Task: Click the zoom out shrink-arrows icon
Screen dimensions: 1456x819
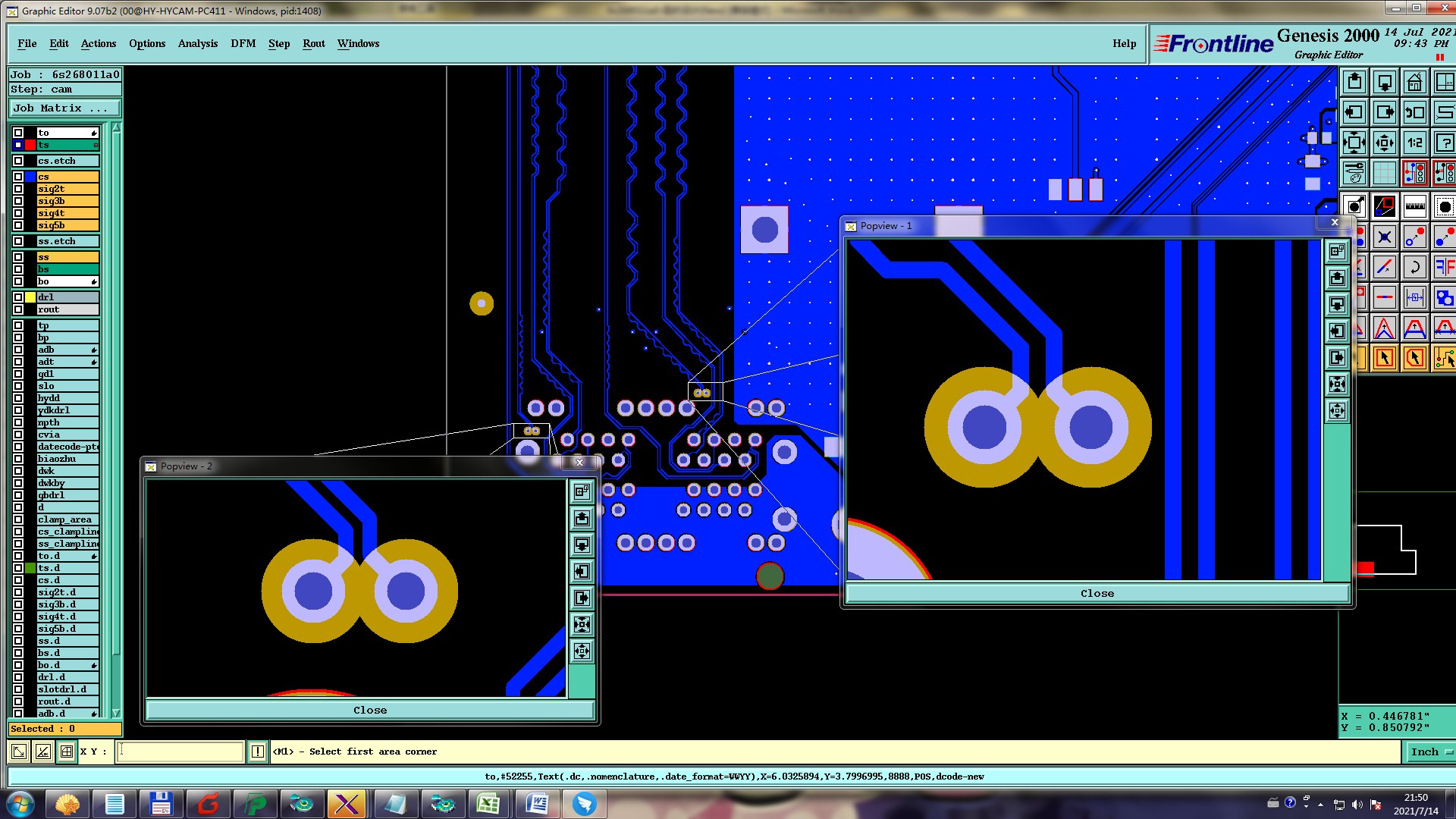Action: pos(1385,143)
